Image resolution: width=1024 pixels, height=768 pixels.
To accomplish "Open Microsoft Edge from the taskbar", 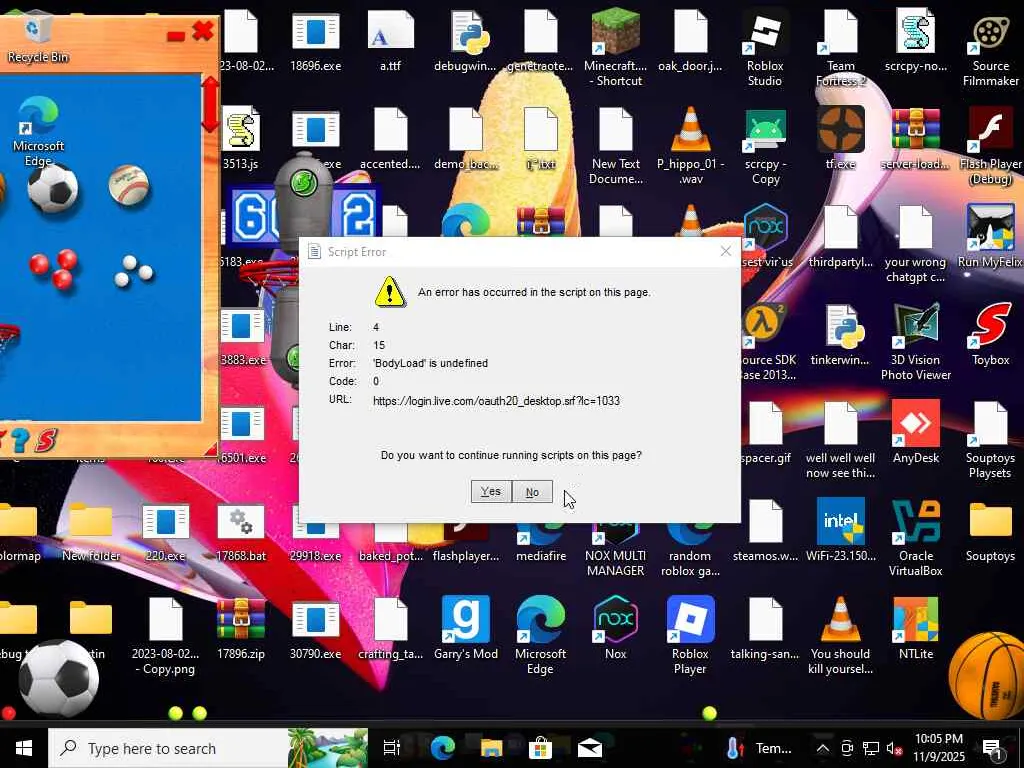I will click(x=442, y=748).
